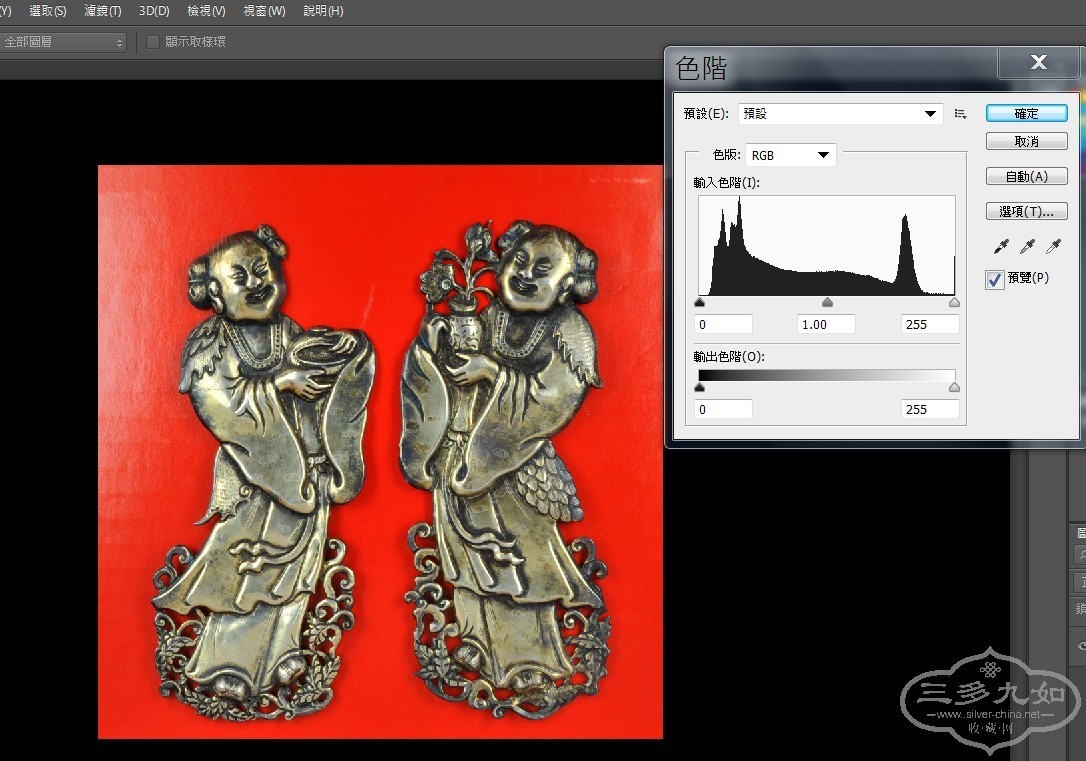Close the Levels (色階) dialog

point(1038,63)
